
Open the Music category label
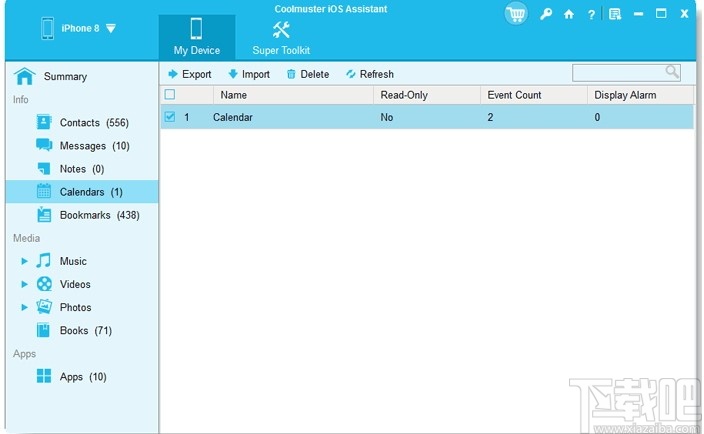(x=73, y=261)
